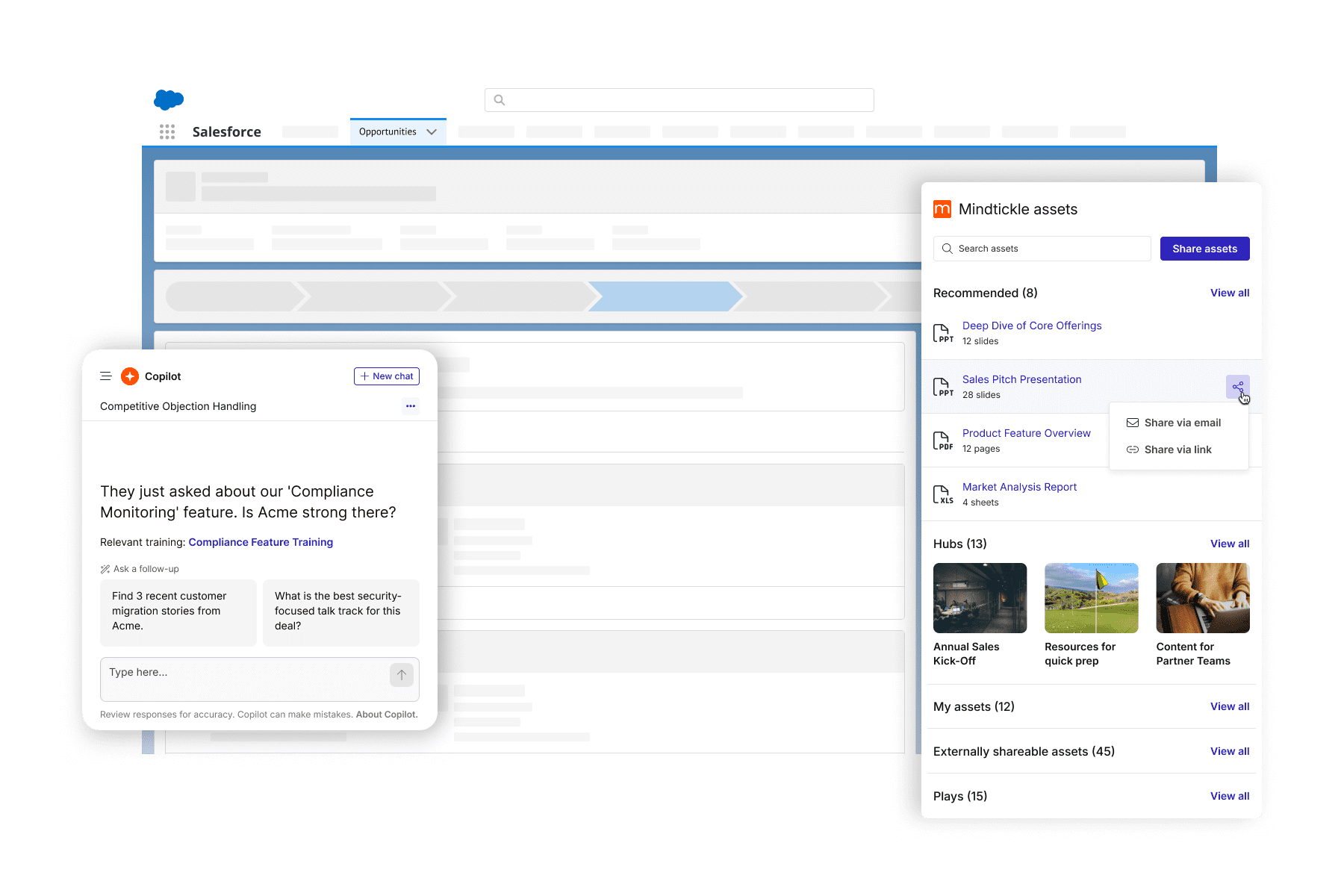Click the Salesforce app launcher grid icon
Image resolution: width=1344 pixels, height=896 pixels.
167,131
